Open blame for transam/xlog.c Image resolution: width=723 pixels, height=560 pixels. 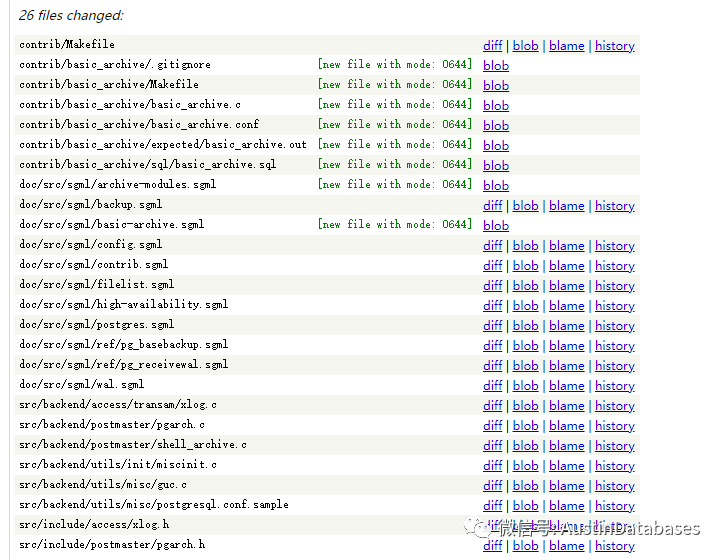[x=566, y=406]
